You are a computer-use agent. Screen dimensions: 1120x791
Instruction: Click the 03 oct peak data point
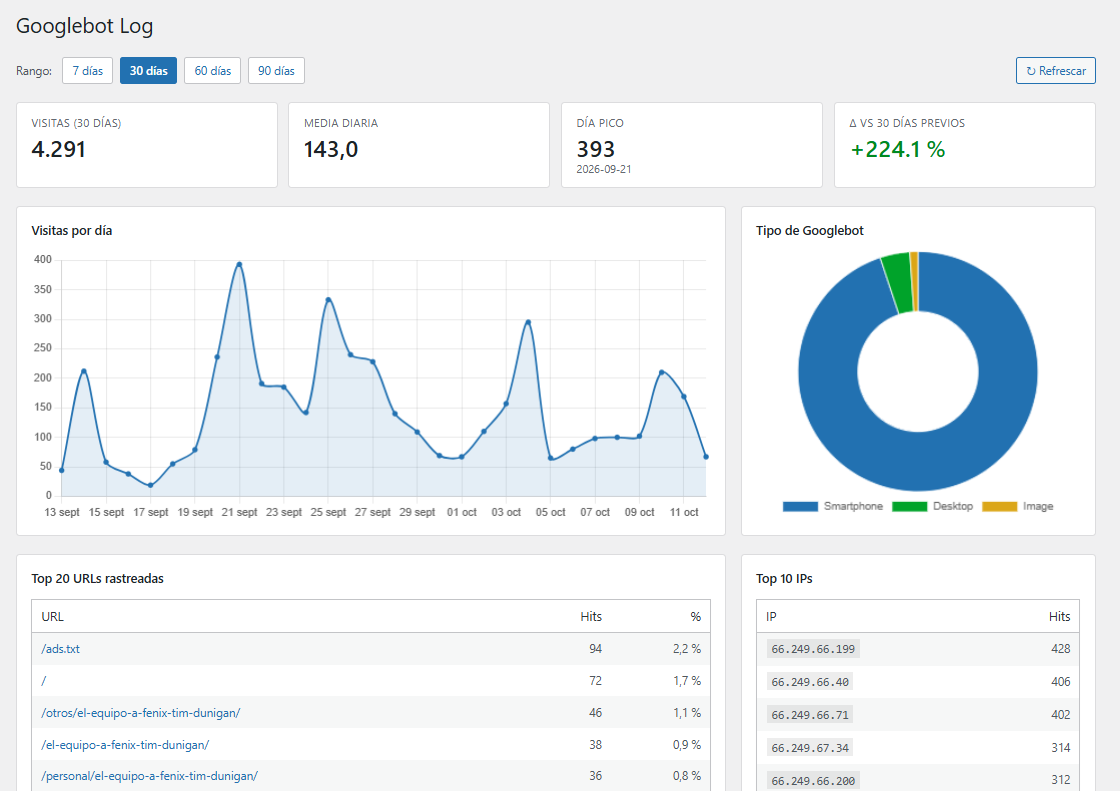coord(528,322)
